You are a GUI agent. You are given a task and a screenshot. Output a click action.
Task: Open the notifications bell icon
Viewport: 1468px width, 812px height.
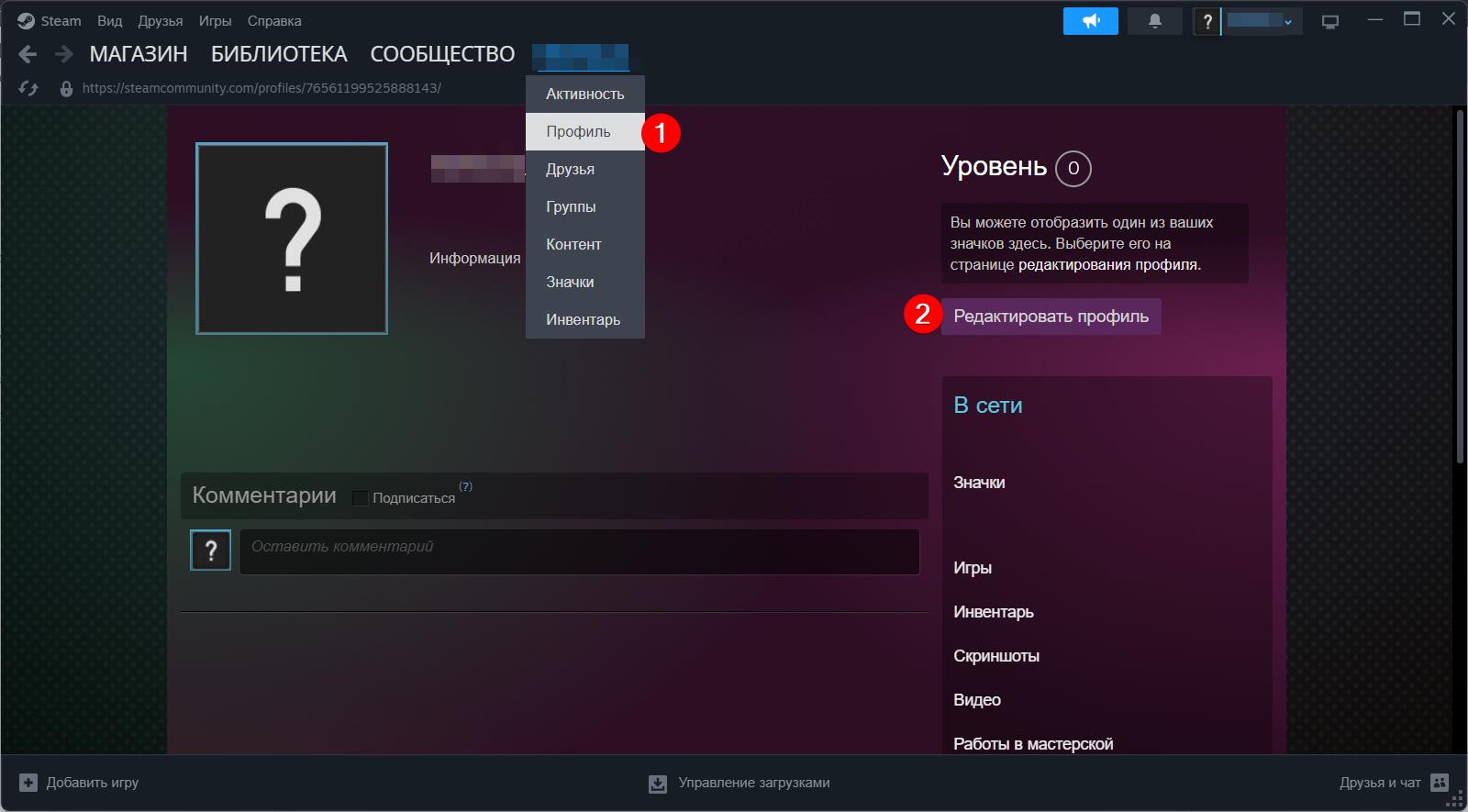(x=1154, y=21)
